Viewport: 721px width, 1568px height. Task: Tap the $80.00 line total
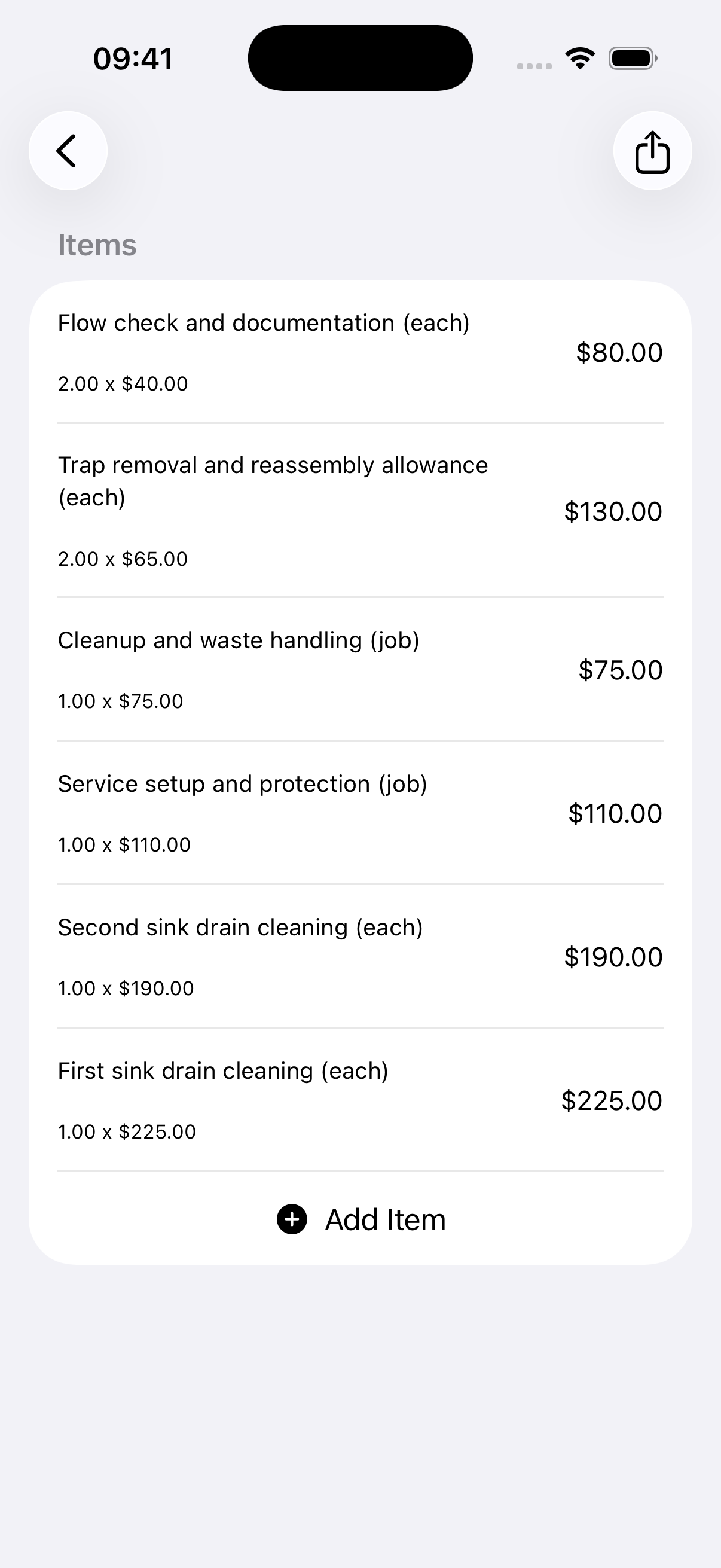tap(619, 352)
